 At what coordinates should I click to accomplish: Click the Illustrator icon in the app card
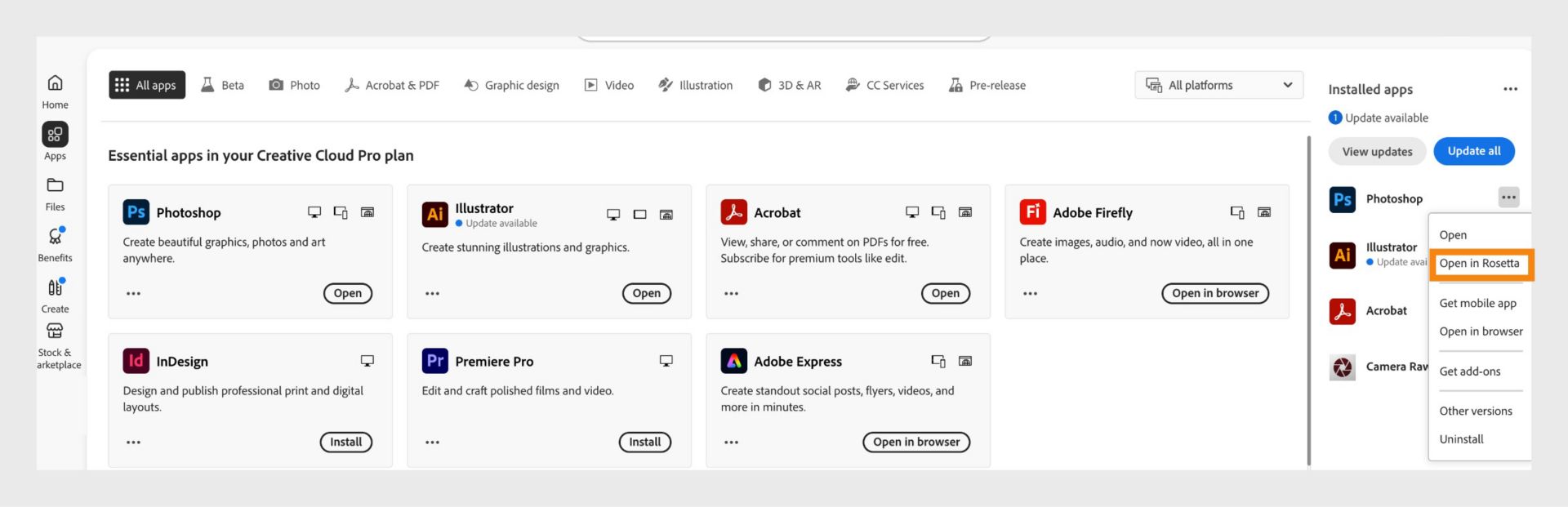[434, 214]
